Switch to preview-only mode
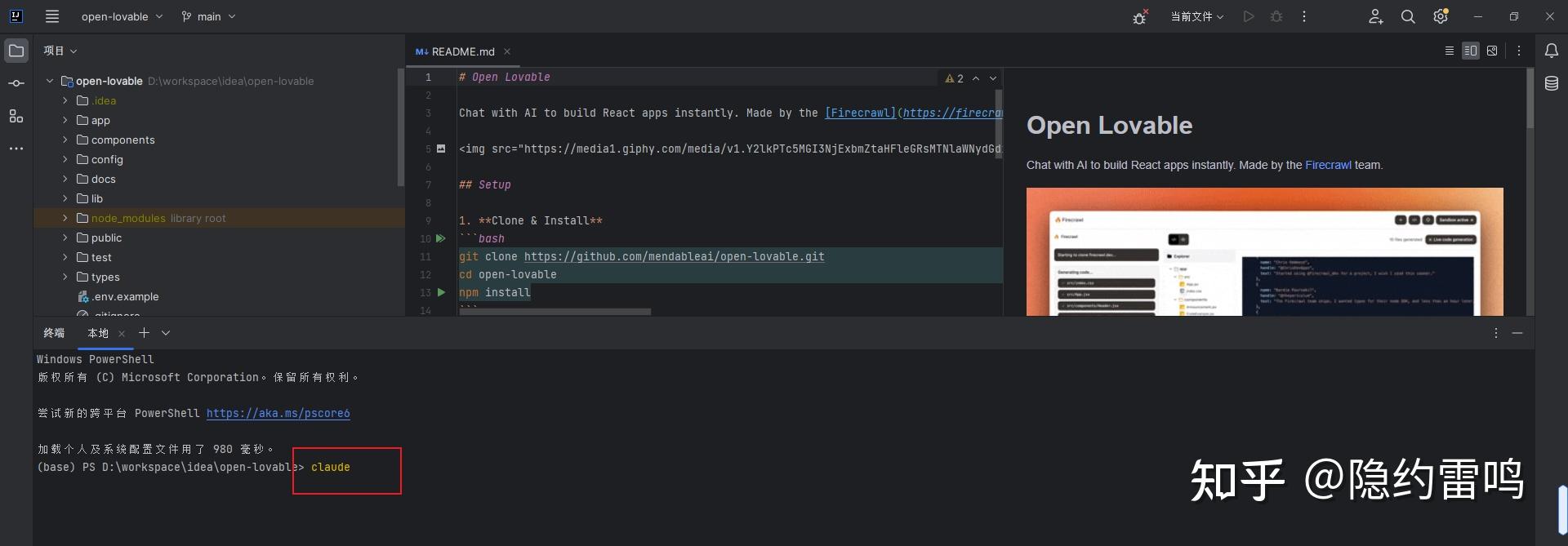1568x546 pixels. [x=1492, y=51]
